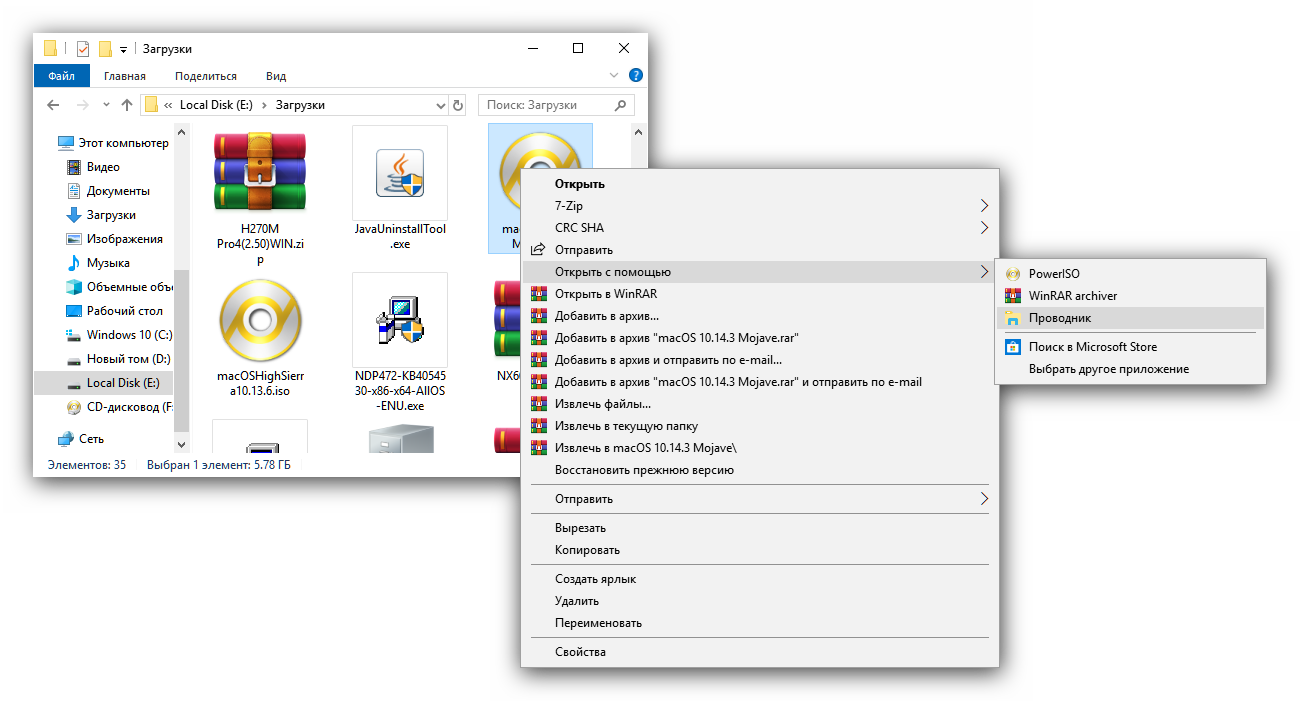Click the blue help question mark icon
Image resolution: width=1300 pixels, height=701 pixels.
pos(636,76)
